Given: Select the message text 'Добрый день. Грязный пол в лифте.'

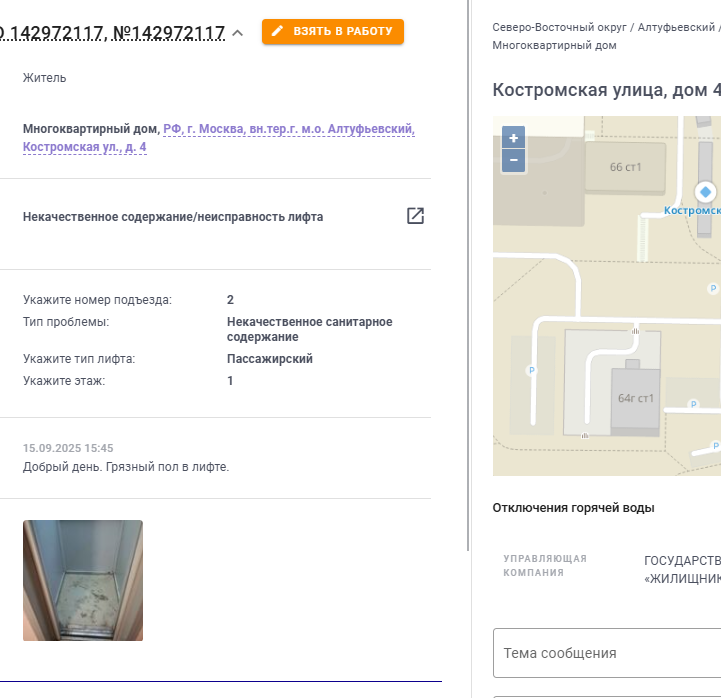Looking at the screenshot, I should point(126,467).
